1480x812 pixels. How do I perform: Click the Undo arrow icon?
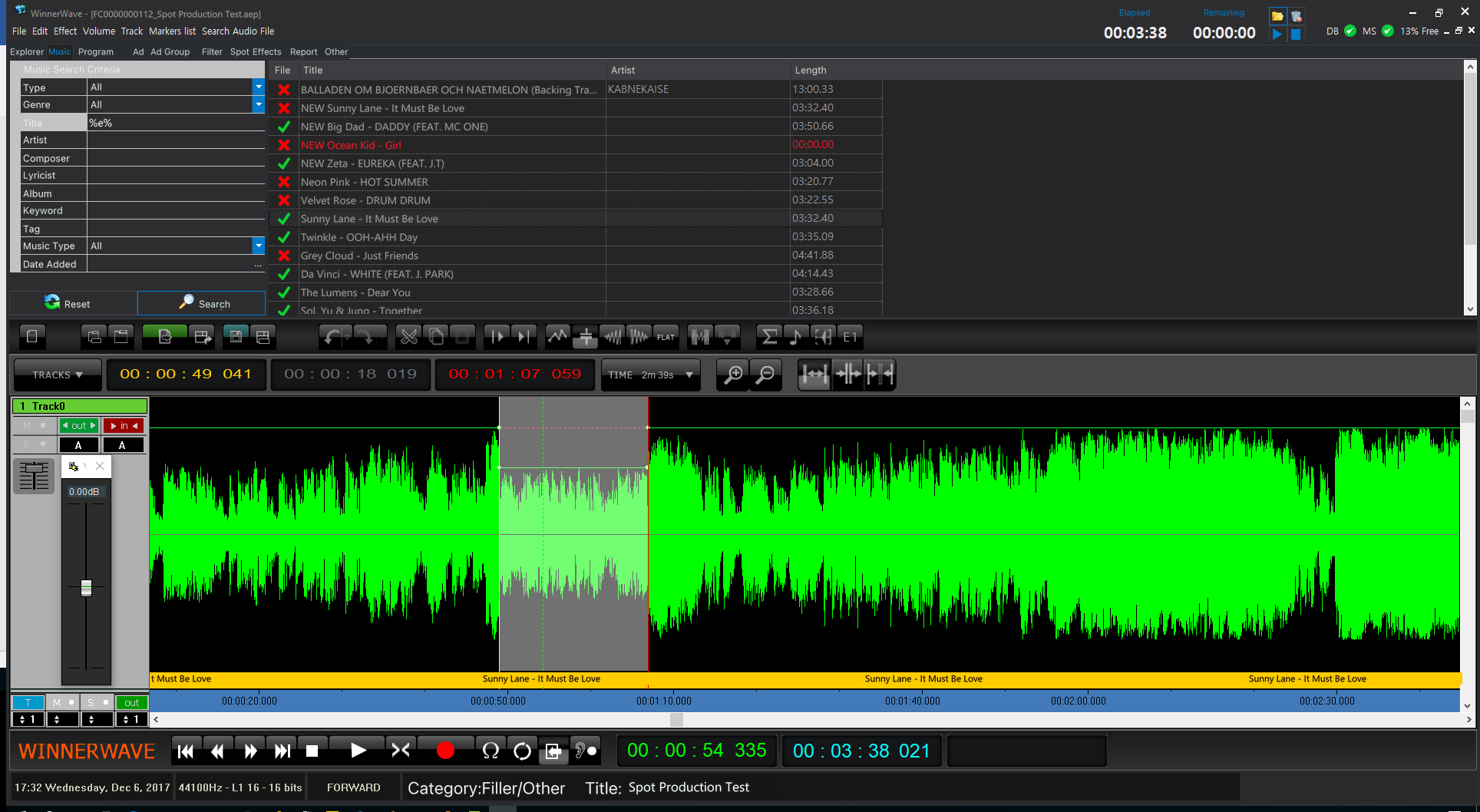click(331, 336)
